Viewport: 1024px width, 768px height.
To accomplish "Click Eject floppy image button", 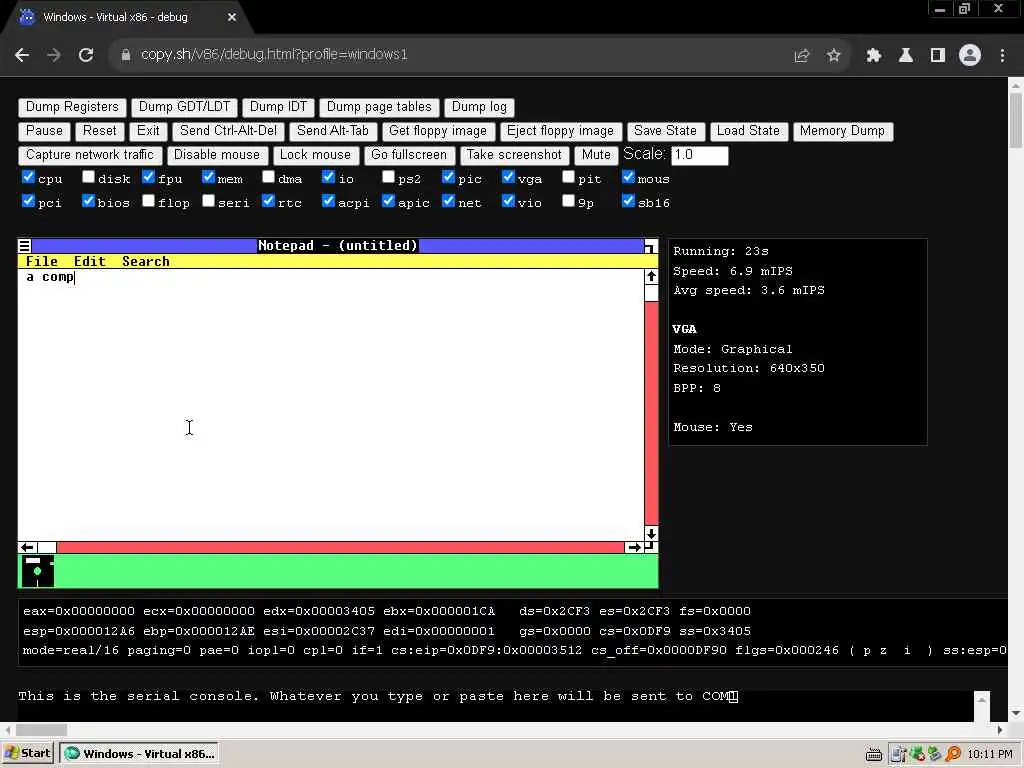I will (560, 131).
